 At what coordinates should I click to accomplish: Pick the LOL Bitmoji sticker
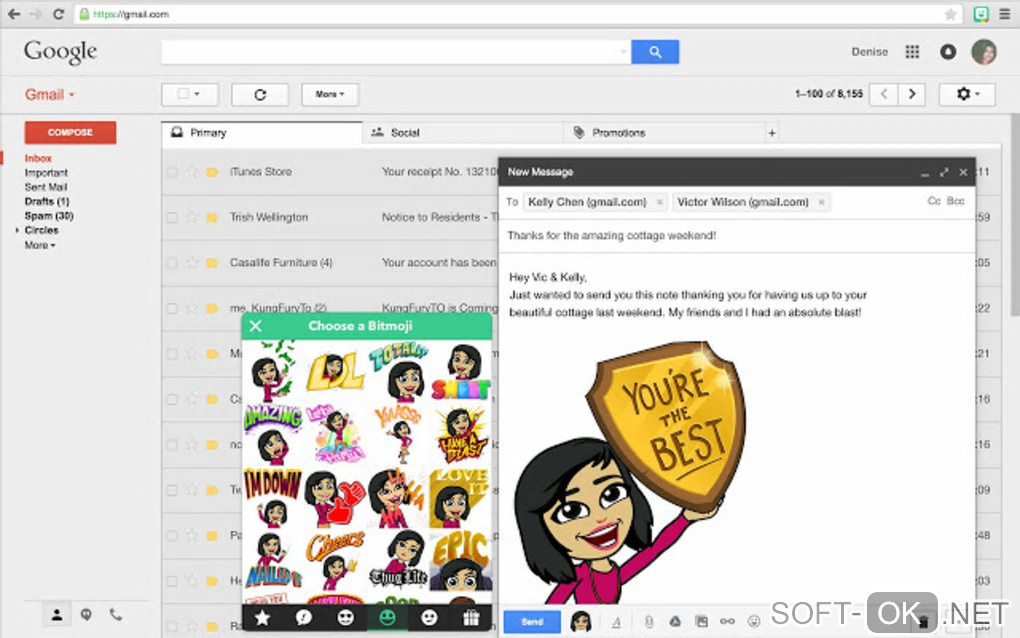tap(336, 371)
